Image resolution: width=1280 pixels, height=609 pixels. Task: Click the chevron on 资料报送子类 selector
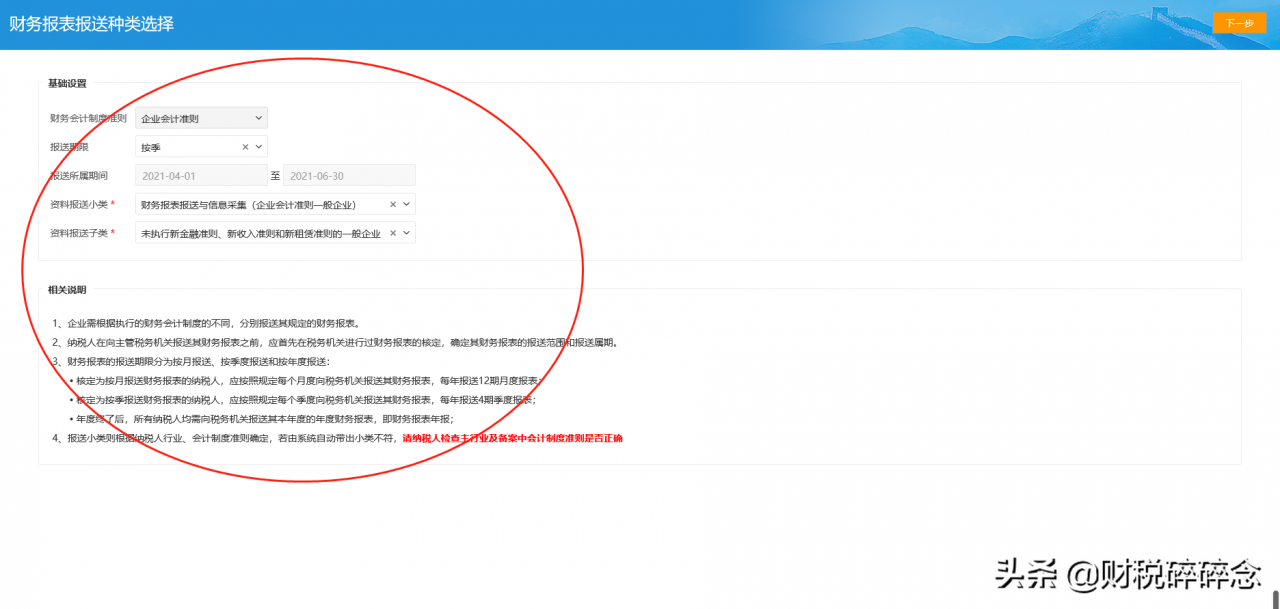[x=405, y=231]
